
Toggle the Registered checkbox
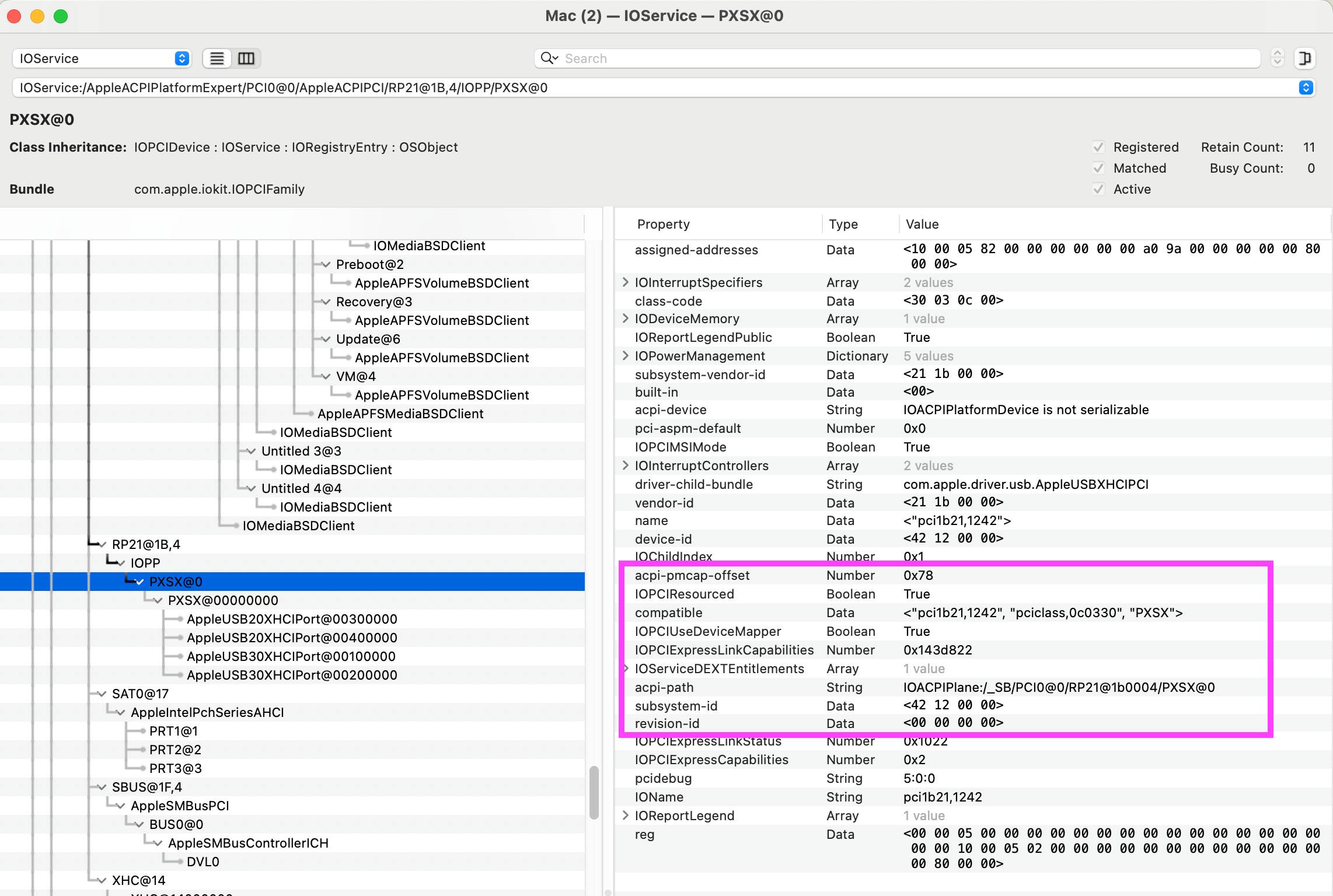(1098, 147)
